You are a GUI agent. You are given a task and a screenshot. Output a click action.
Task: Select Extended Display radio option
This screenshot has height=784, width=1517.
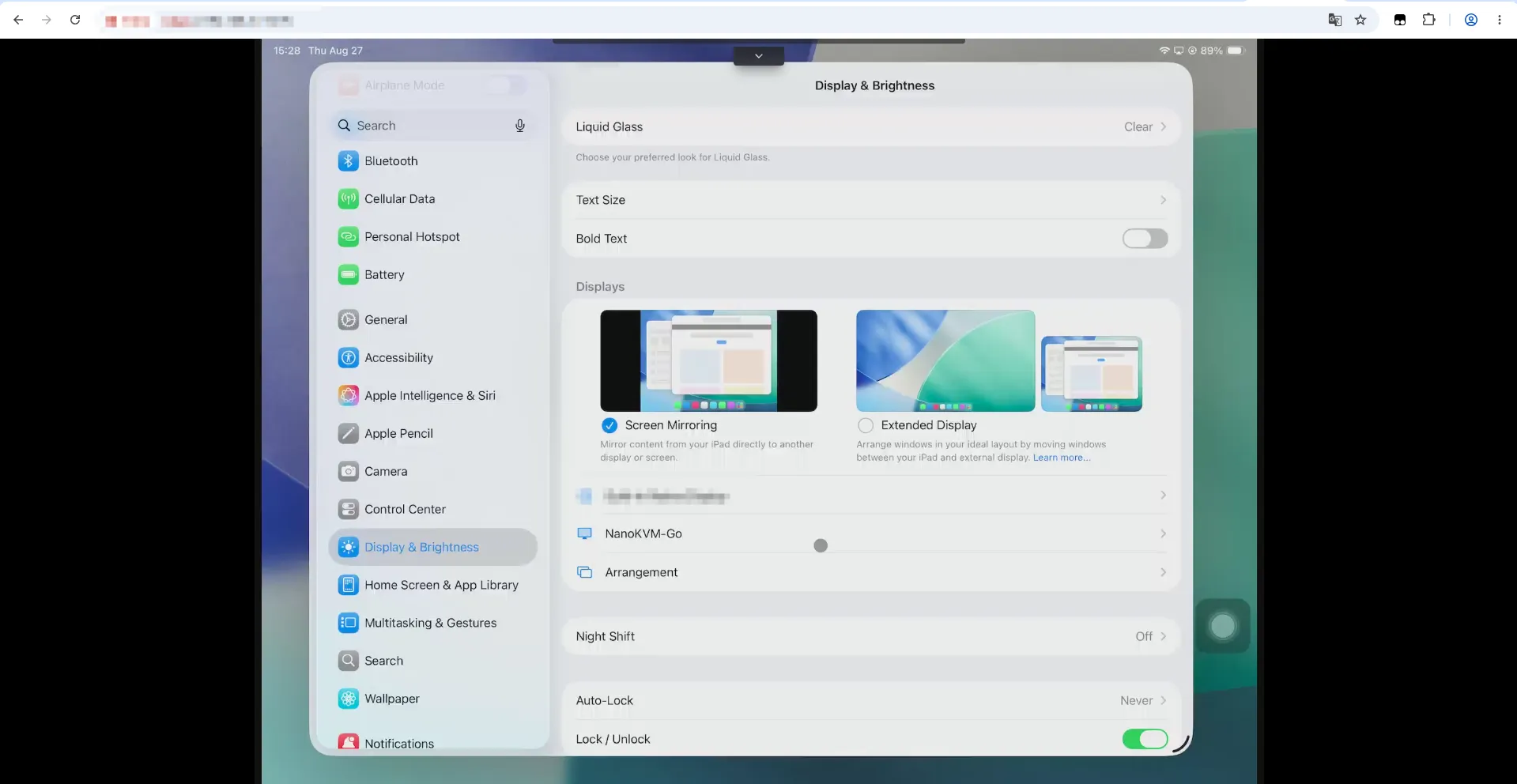coord(866,426)
